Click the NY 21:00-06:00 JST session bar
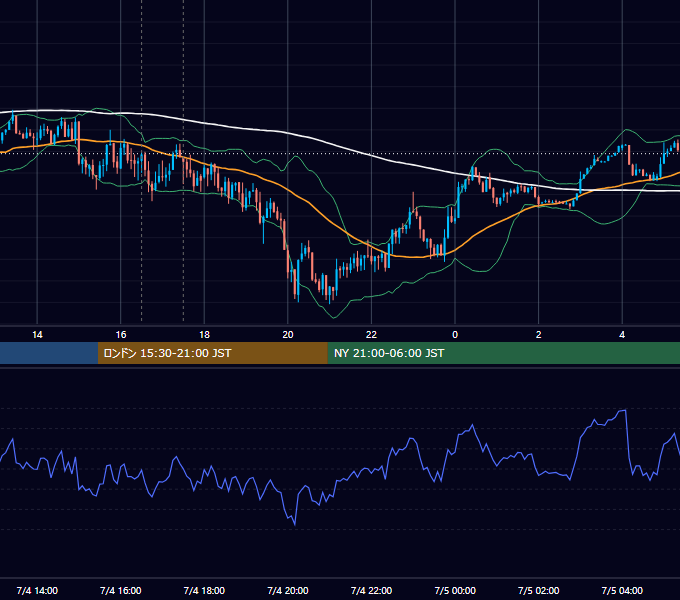Viewport: 680px width, 600px height. pyautogui.click(x=503, y=353)
